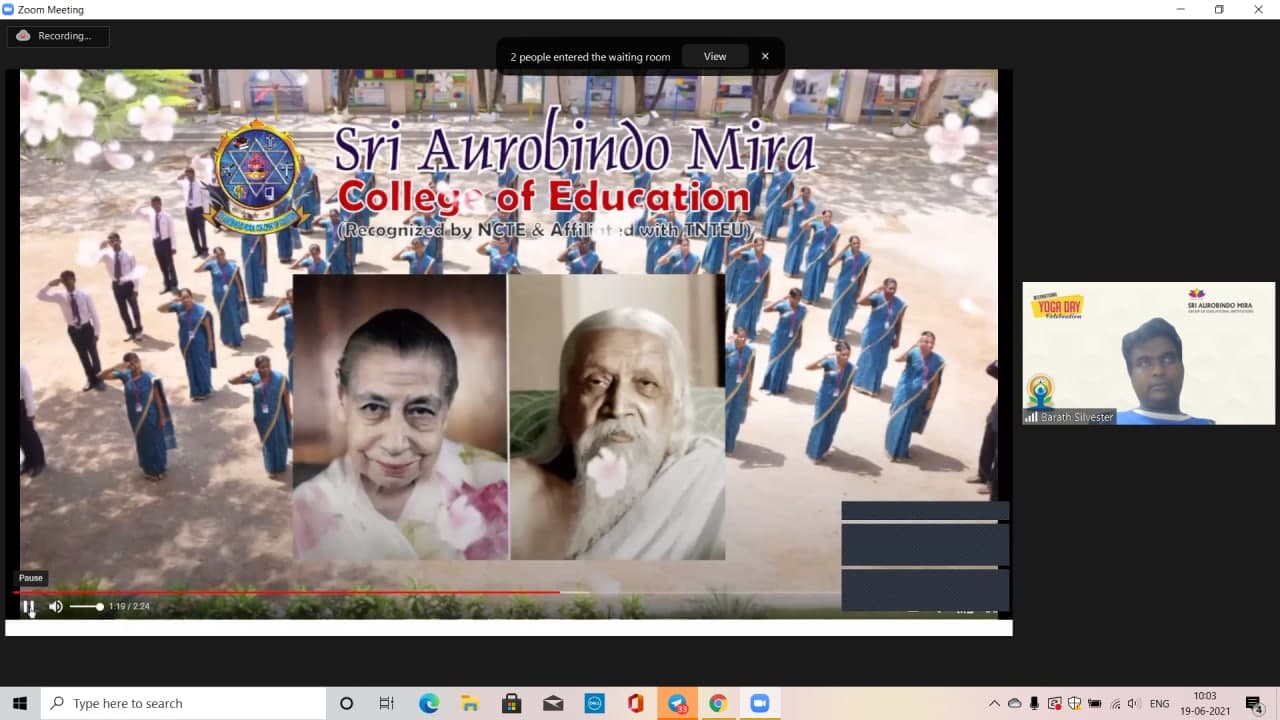This screenshot has height=720, width=1280.
Task: Open the taskbar clock and calendar
Action: pyautogui.click(x=1205, y=704)
